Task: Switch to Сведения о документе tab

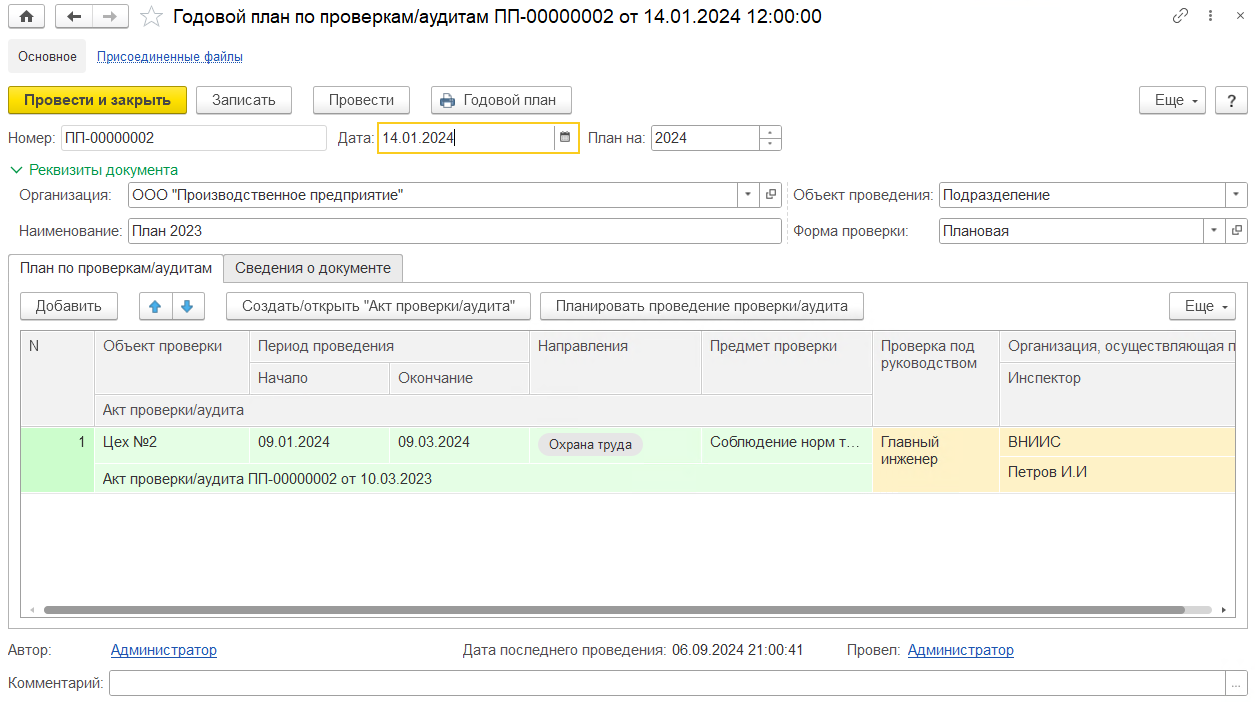Action: pyautogui.click(x=313, y=268)
